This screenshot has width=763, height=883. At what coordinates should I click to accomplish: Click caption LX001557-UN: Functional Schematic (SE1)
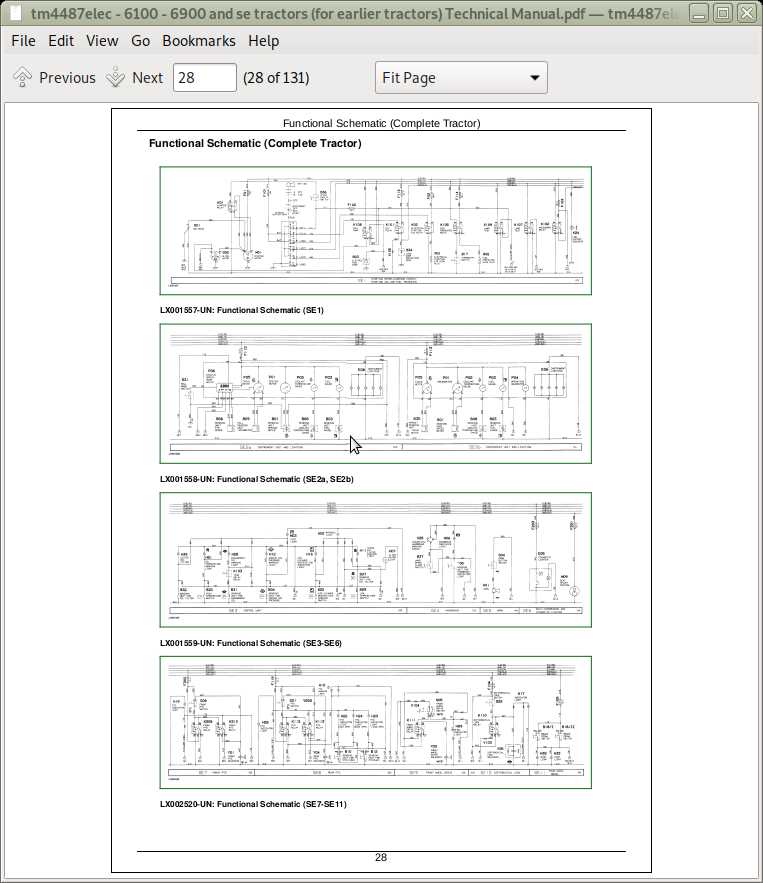tap(242, 310)
